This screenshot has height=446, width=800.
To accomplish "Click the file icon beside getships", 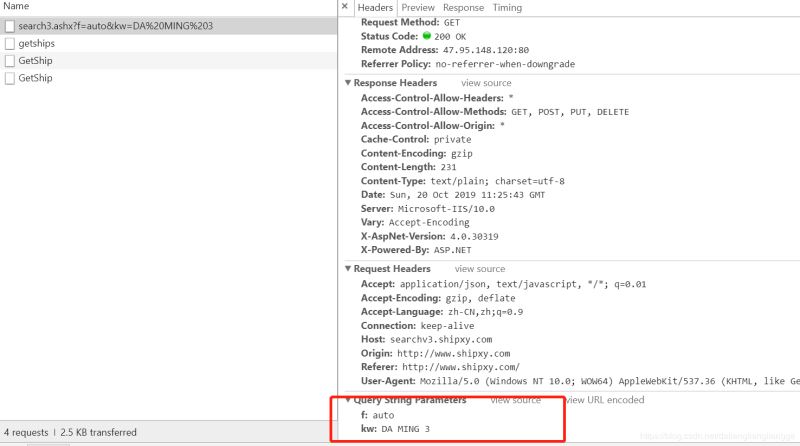I will [x=10, y=43].
